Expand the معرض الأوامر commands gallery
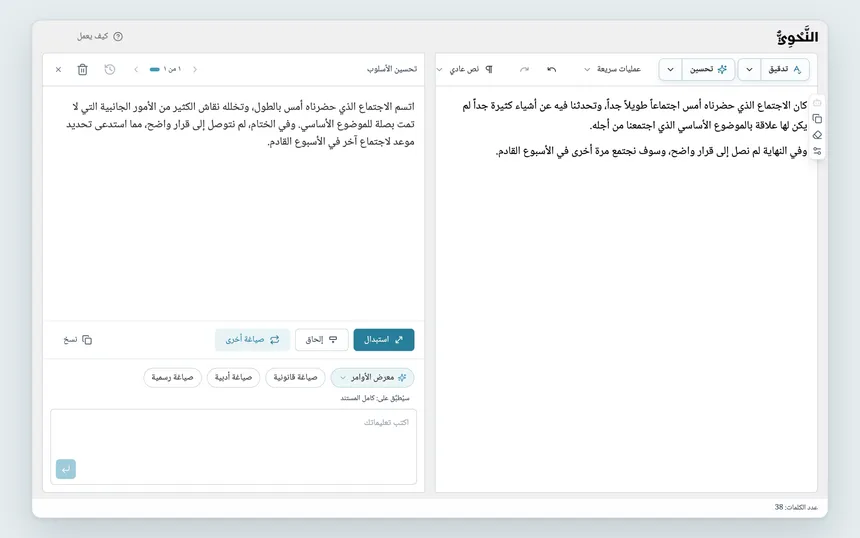 tap(372, 378)
